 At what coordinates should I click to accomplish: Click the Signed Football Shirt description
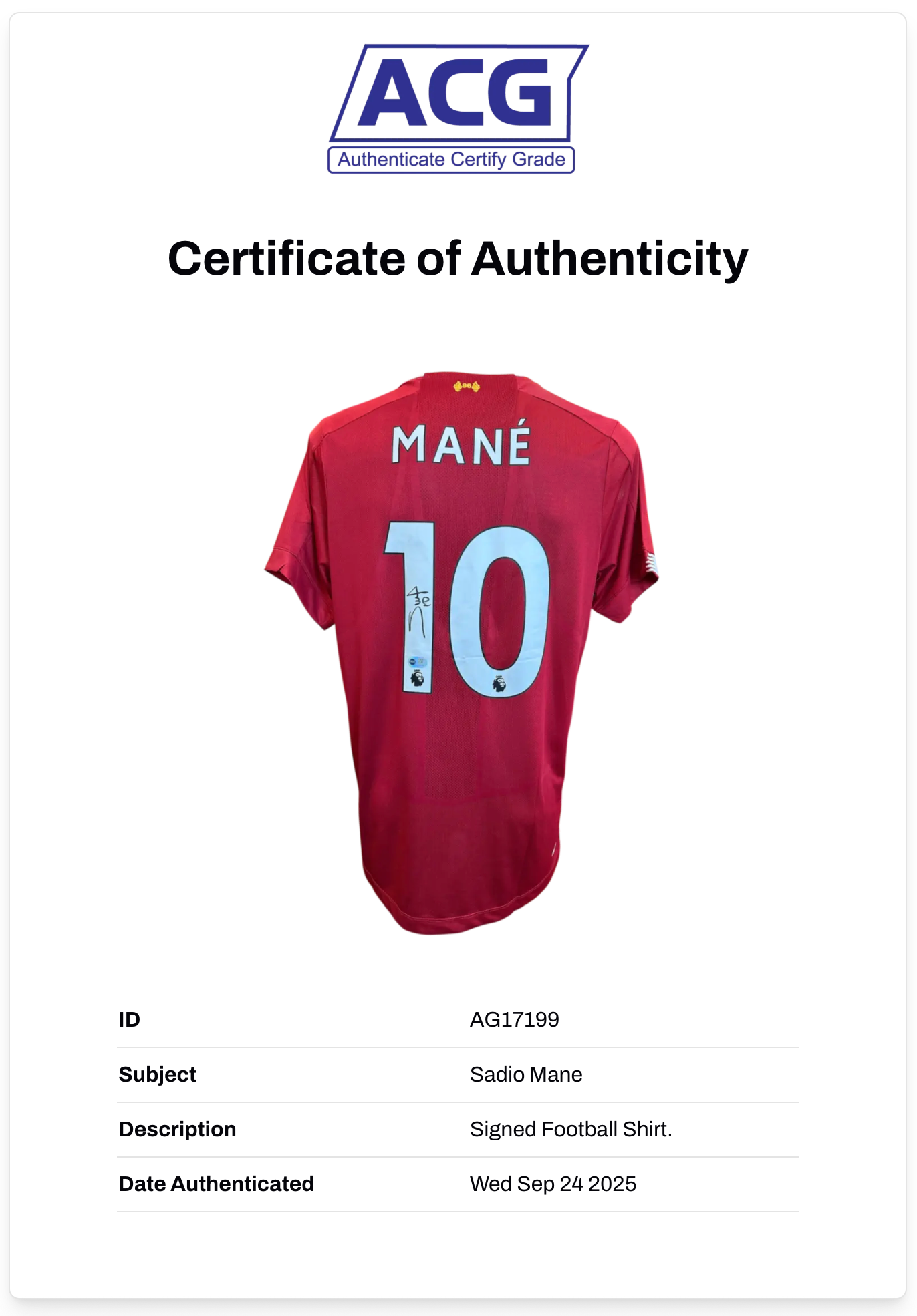(x=571, y=1129)
